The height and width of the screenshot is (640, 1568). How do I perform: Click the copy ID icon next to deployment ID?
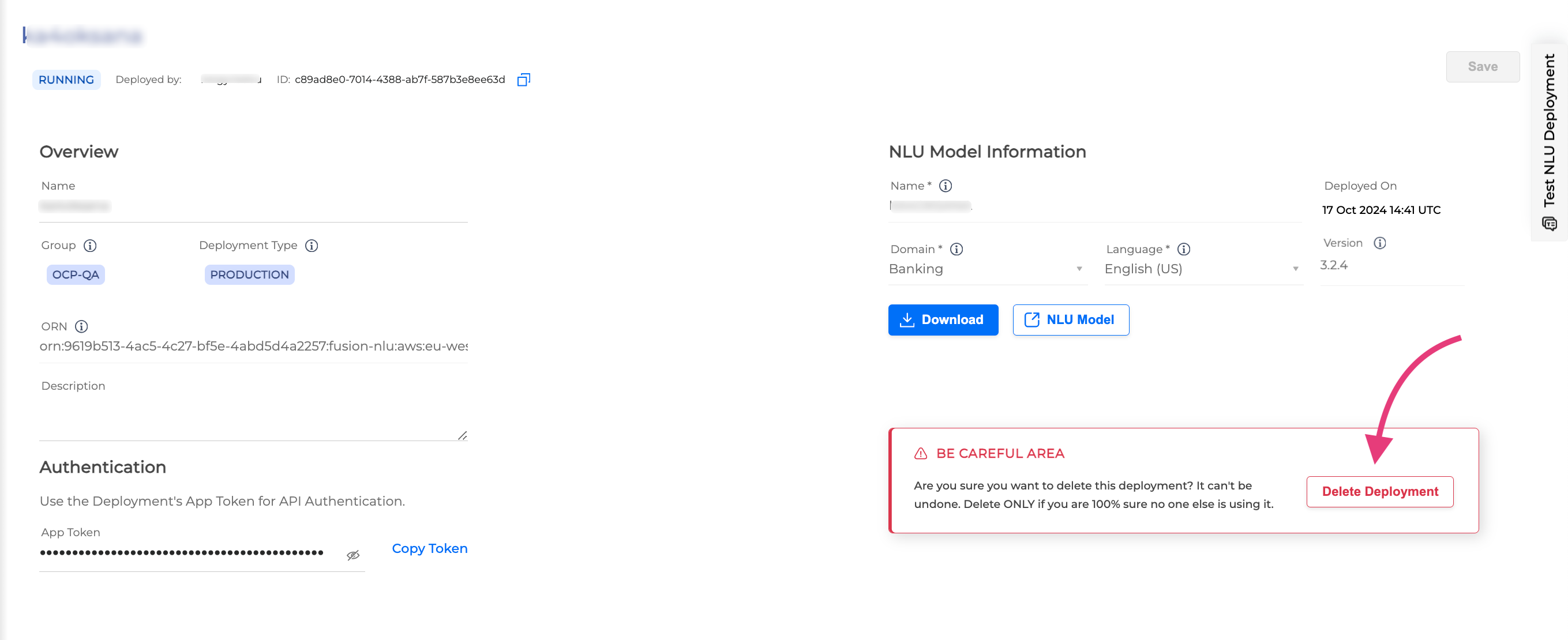(x=523, y=79)
